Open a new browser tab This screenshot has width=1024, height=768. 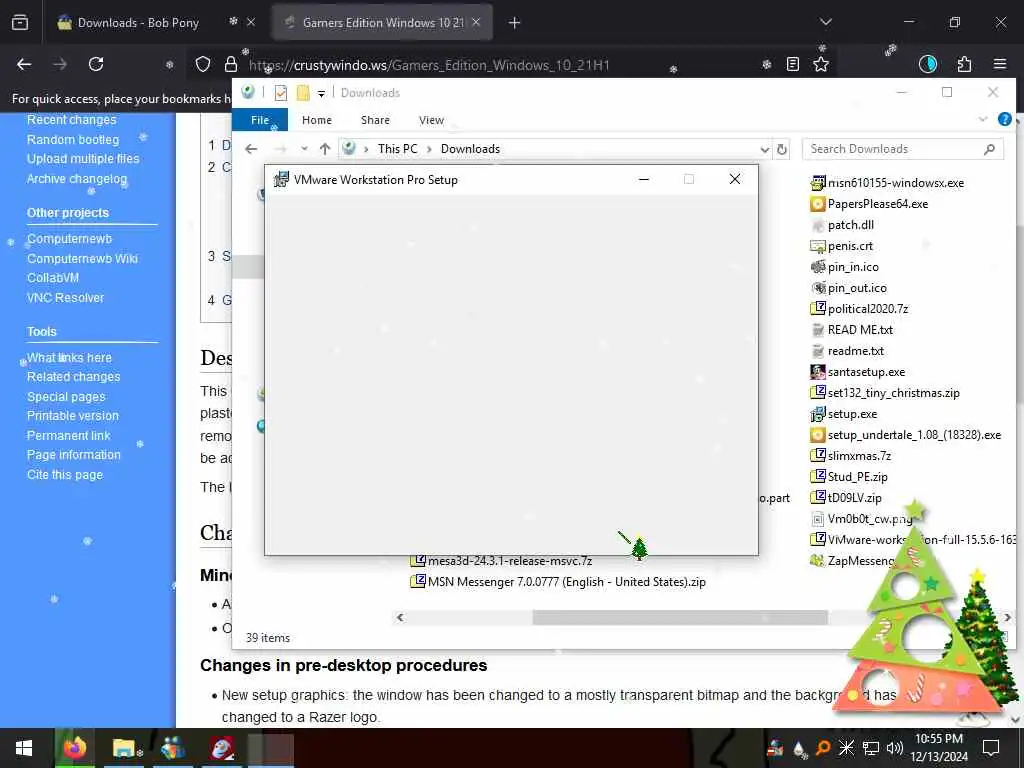point(515,23)
